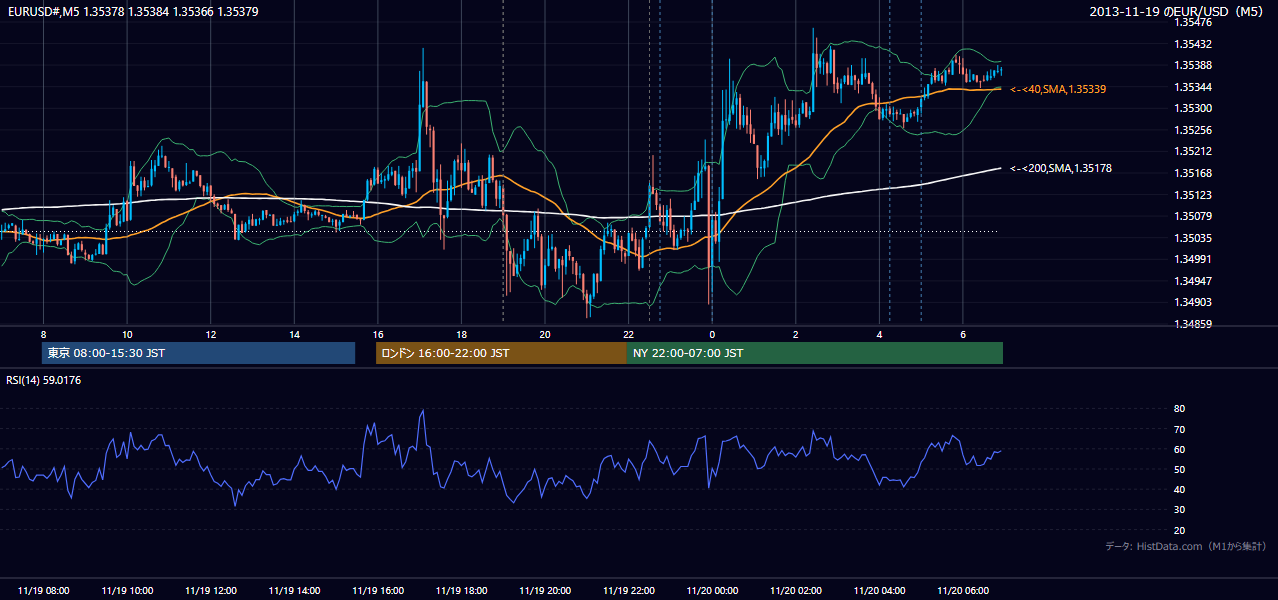This screenshot has width=1278, height=600.
Task: Click the 11/19 22:00 time label
Action: point(628,591)
